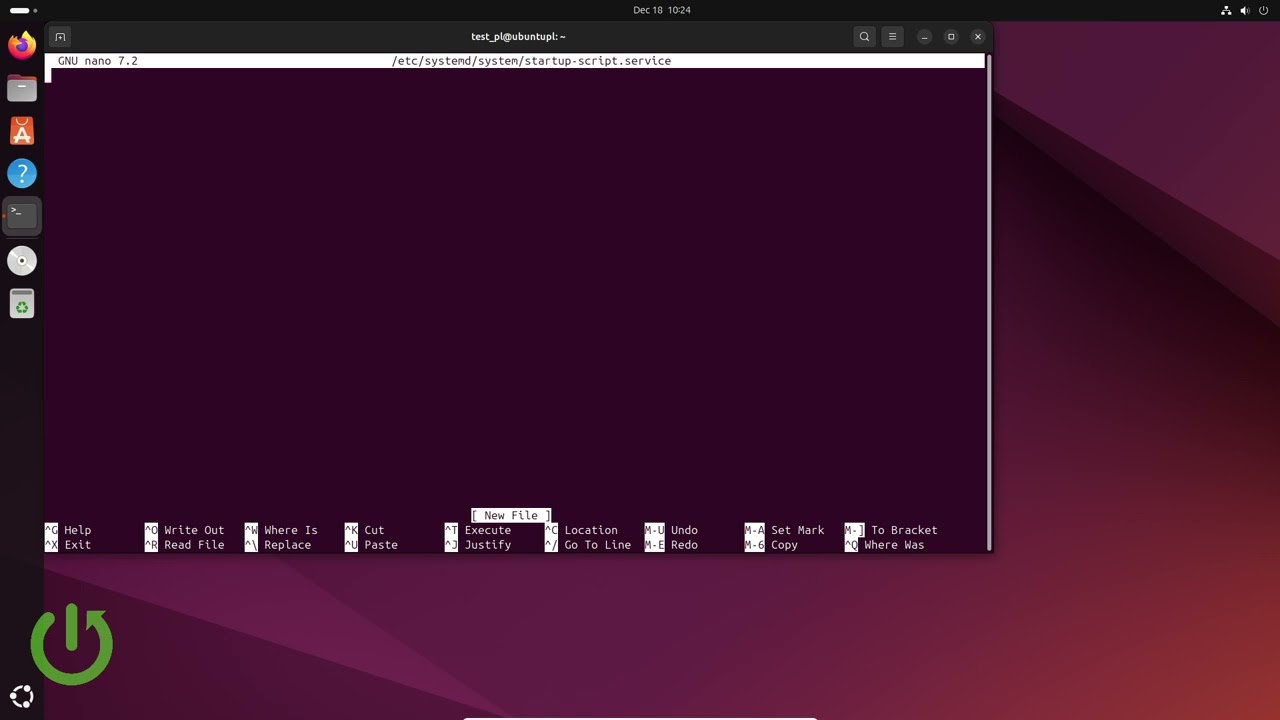Open the volume icon in the top bar
The image size is (1280, 720).
point(1245,10)
